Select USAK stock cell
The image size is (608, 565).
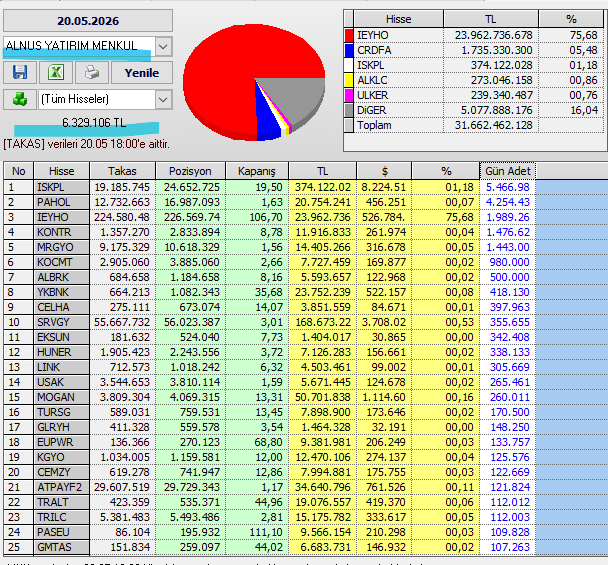click(62, 382)
